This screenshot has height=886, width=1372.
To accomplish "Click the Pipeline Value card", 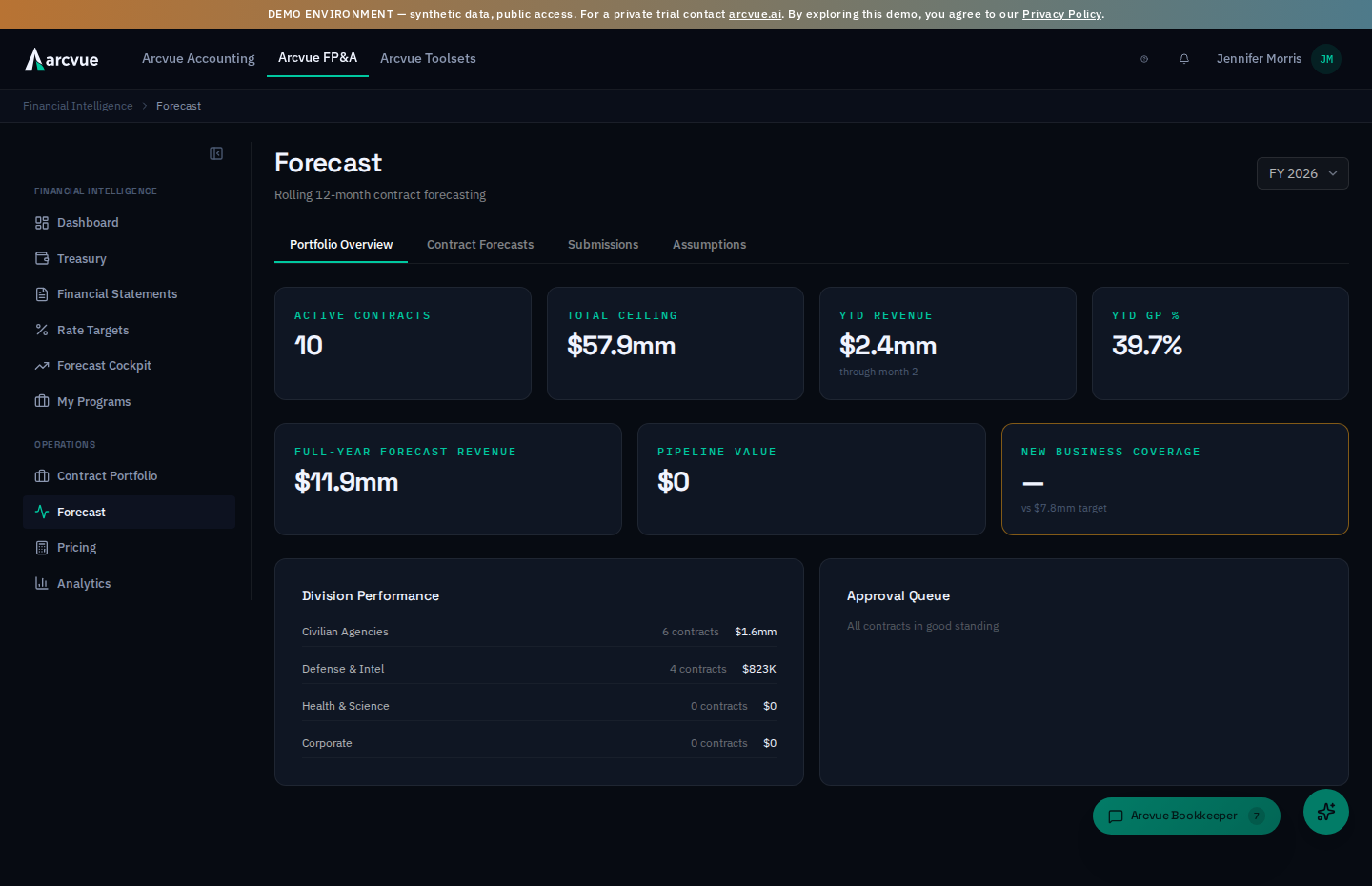I will 812,479.
